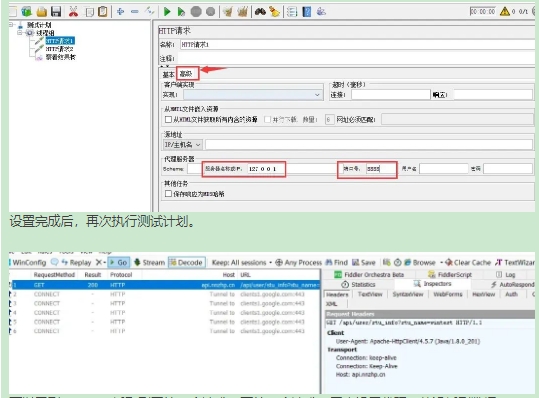Click Clear Cache in Fiddler toolbar

tap(468, 263)
